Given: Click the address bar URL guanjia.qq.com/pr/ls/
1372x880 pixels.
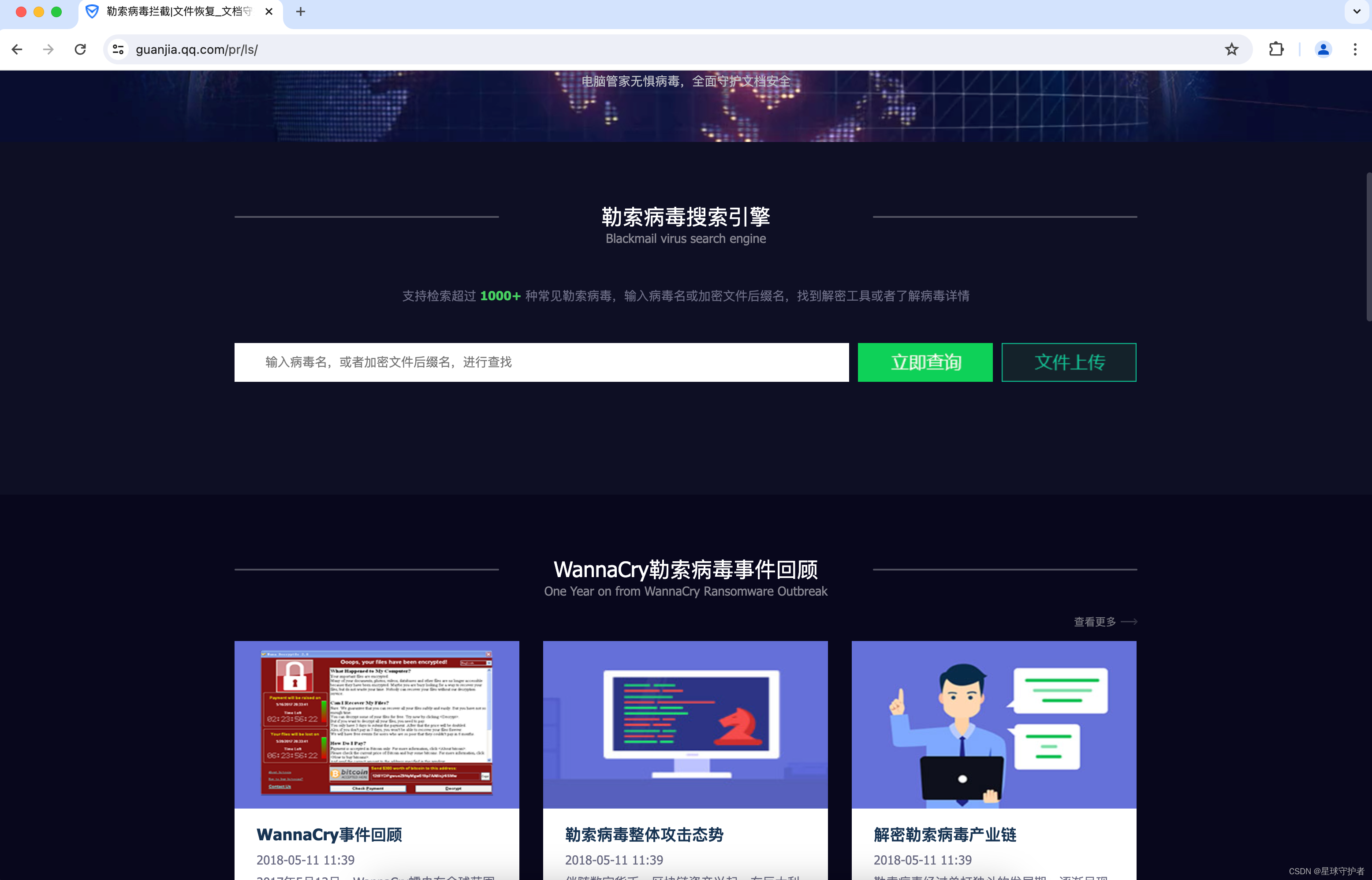Looking at the screenshot, I should [x=197, y=50].
